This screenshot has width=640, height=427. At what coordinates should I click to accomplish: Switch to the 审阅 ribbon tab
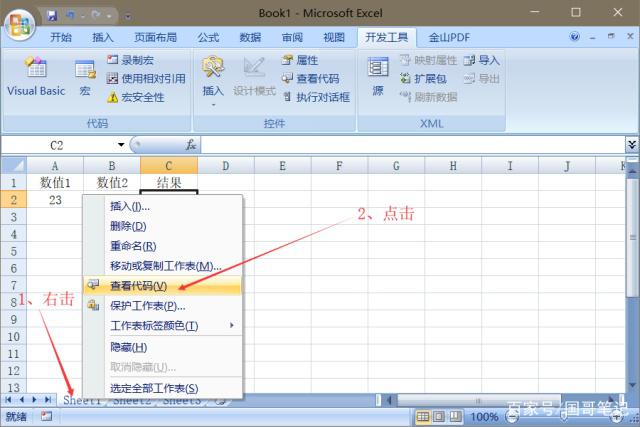pos(292,38)
